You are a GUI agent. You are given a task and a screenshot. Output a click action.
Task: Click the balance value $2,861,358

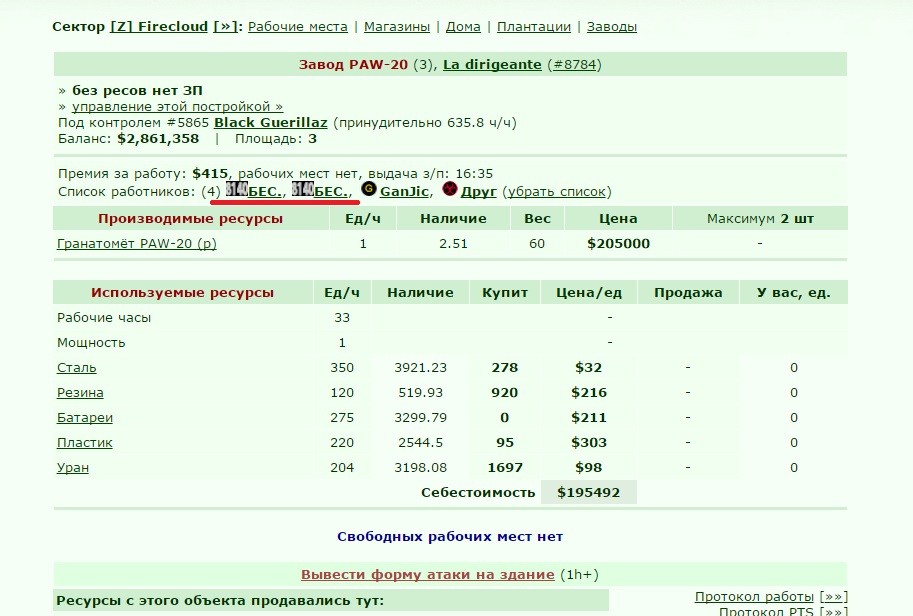[158, 139]
